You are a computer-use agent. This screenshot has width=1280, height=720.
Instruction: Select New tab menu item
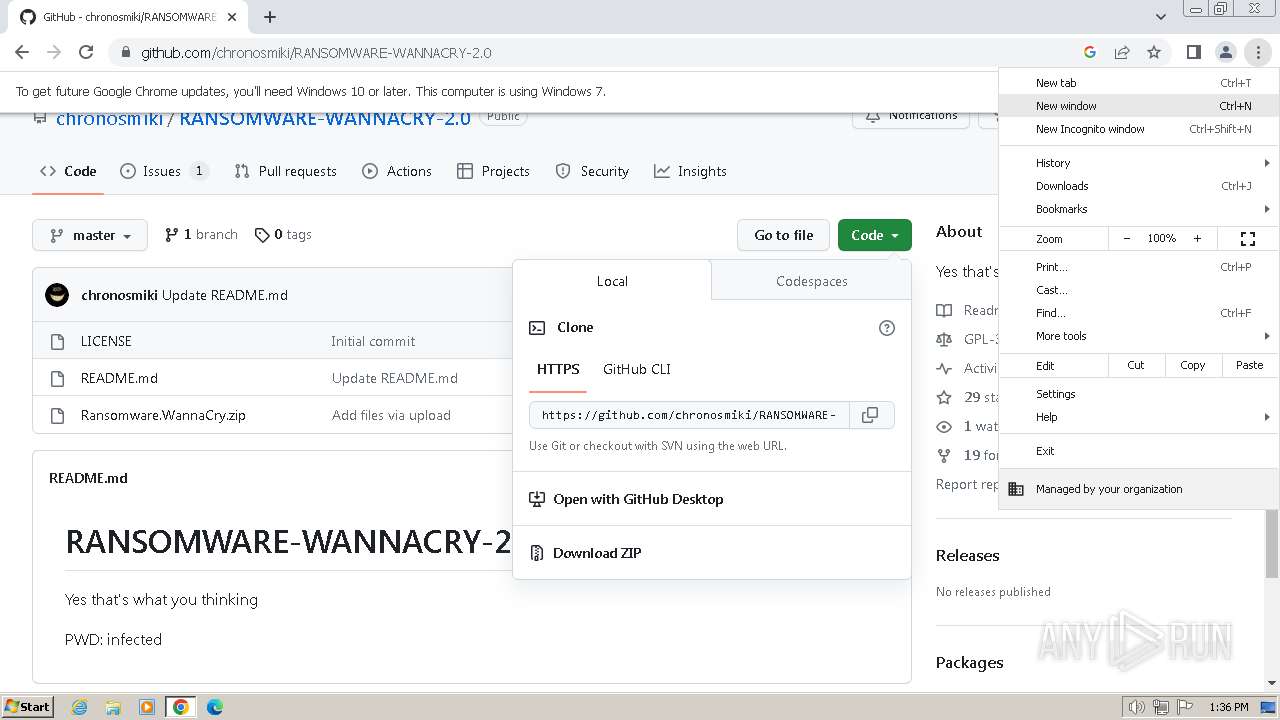(1138, 83)
